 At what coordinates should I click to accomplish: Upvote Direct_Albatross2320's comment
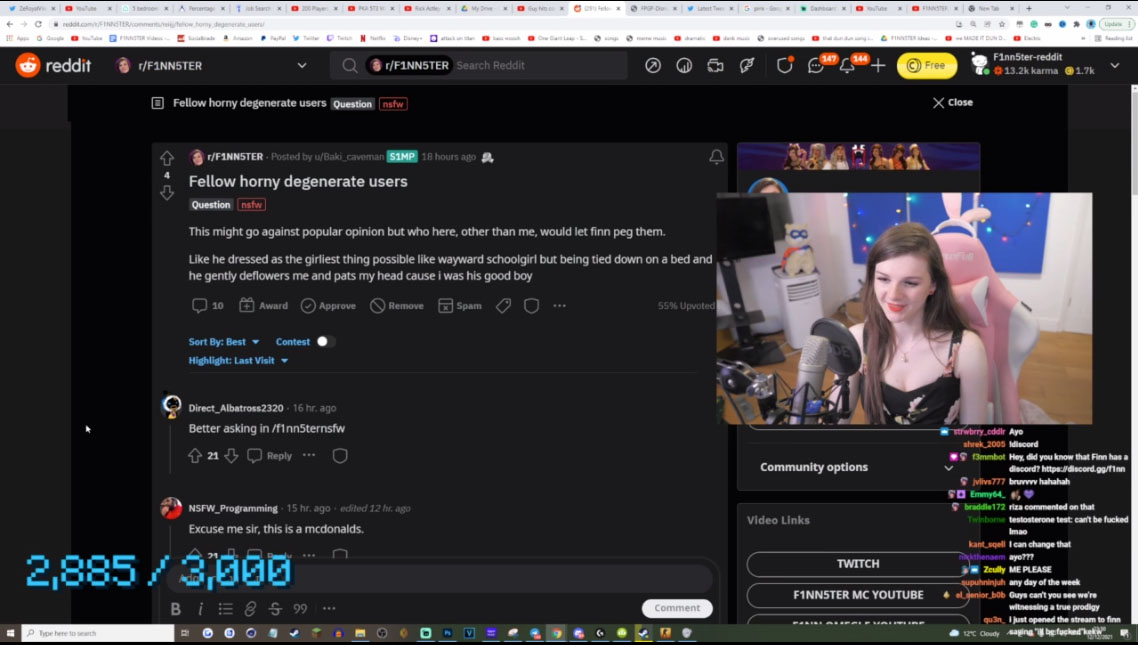(195, 456)
